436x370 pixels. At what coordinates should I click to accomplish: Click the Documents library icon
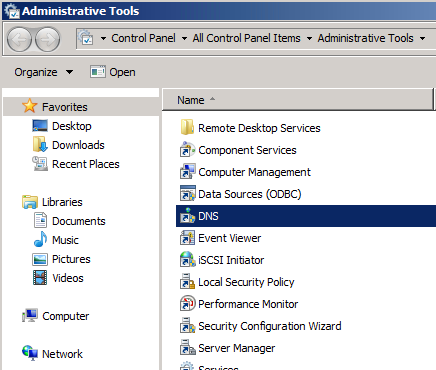[x=40, y=220]
